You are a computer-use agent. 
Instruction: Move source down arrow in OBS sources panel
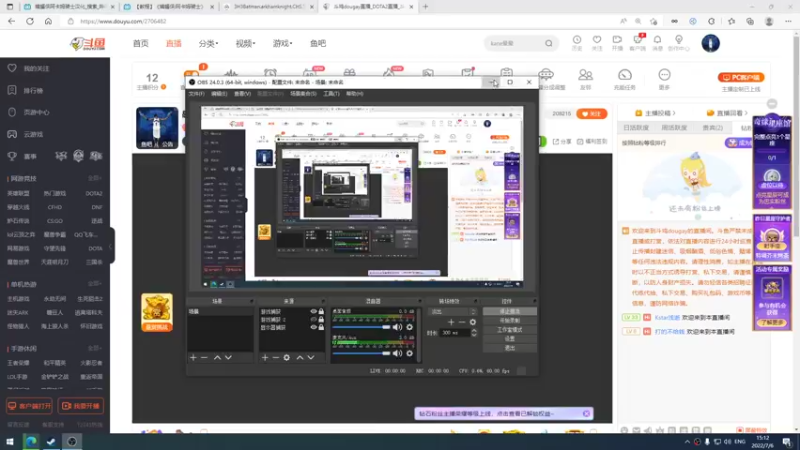(x=311, y=358)
